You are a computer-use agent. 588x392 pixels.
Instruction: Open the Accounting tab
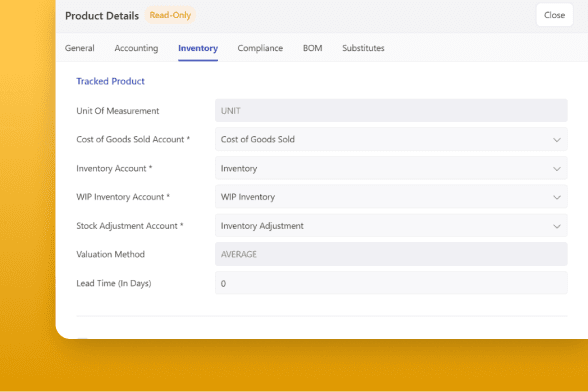(136, 48)
